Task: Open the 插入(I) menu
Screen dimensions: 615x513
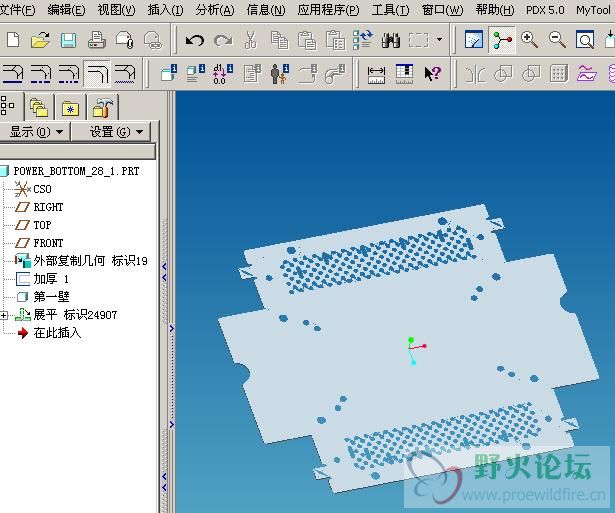Action: coord(165,9)
